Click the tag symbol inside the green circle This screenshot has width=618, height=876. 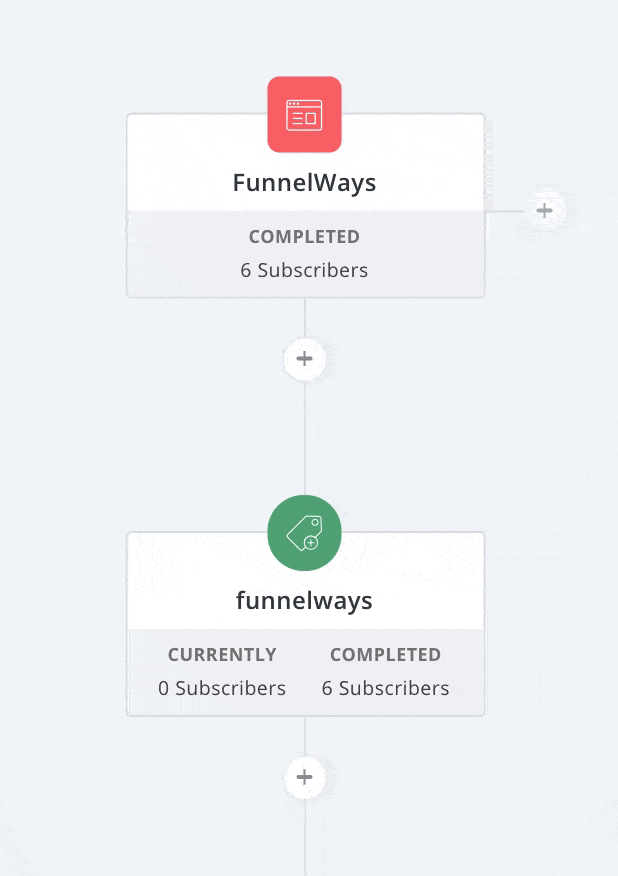click(x=304, y=532)
